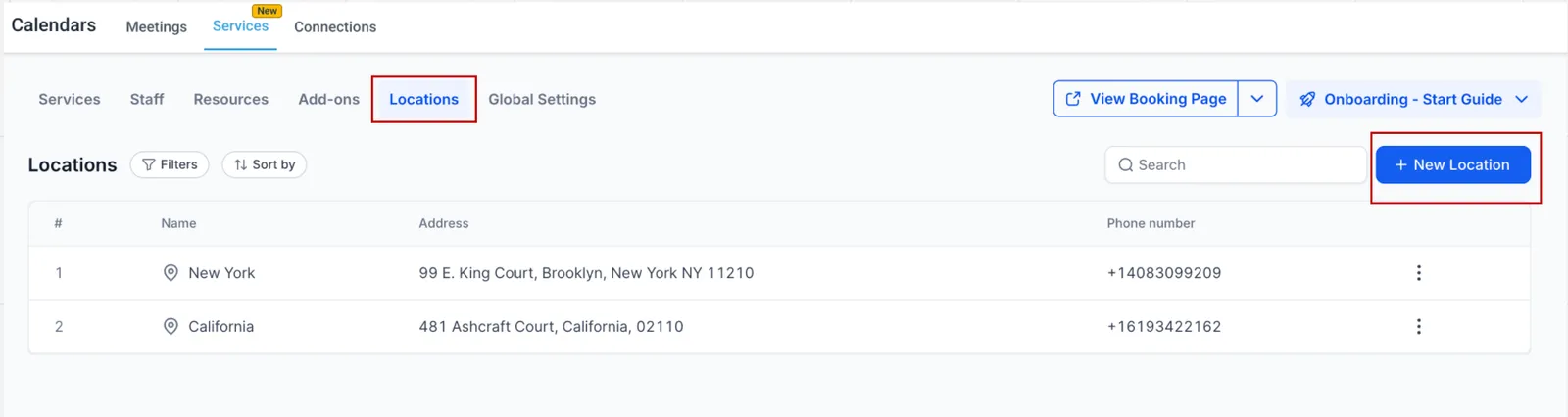
Task: Expand the Onboarding - Start Guide chevron
Action: (x=1522, y=99)
